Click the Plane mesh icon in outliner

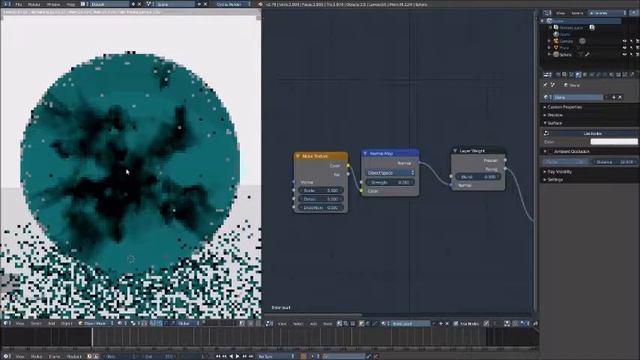click(x=556, y=48)
